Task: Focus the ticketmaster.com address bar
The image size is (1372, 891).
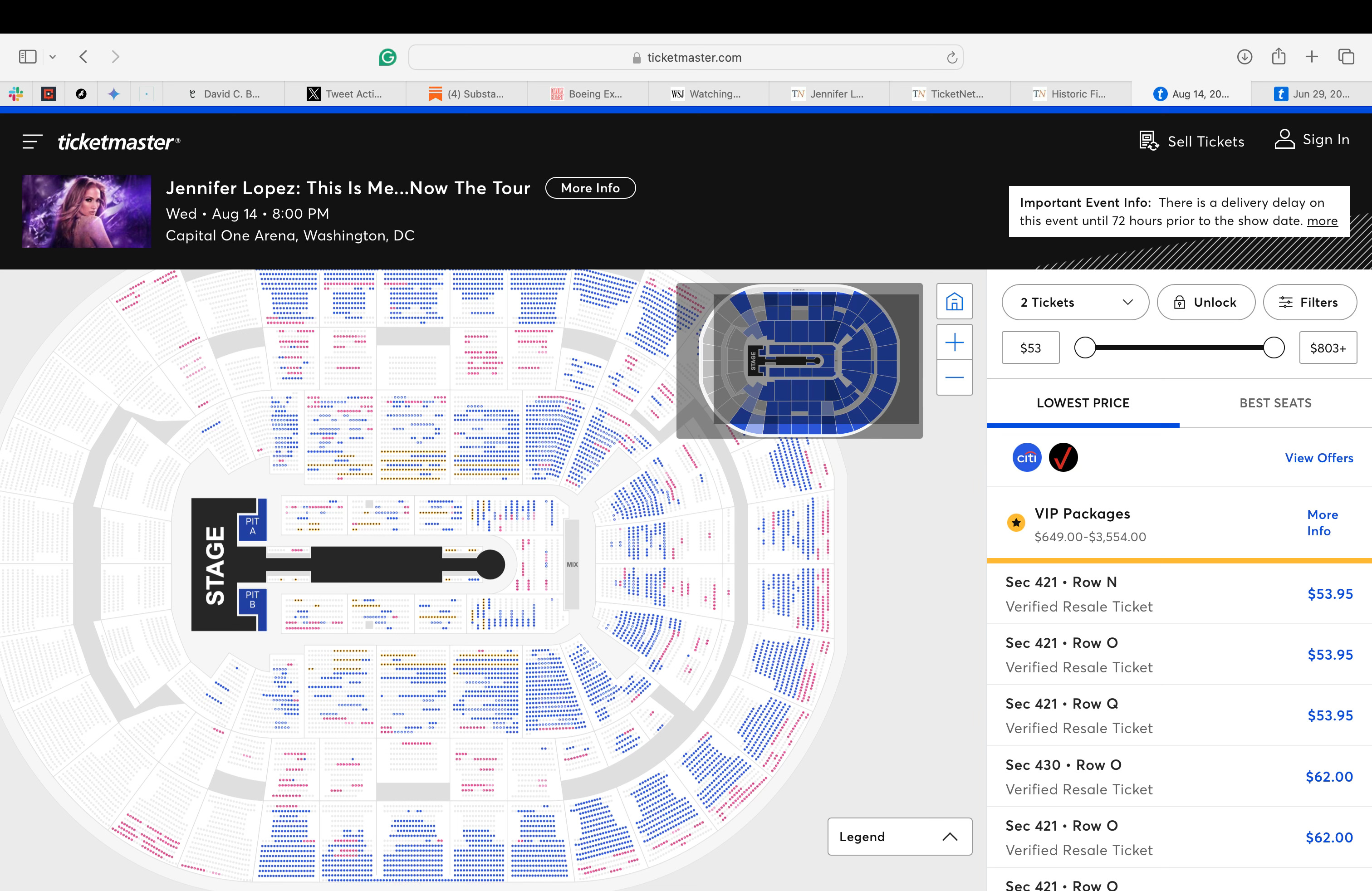Action: point(686,57)
